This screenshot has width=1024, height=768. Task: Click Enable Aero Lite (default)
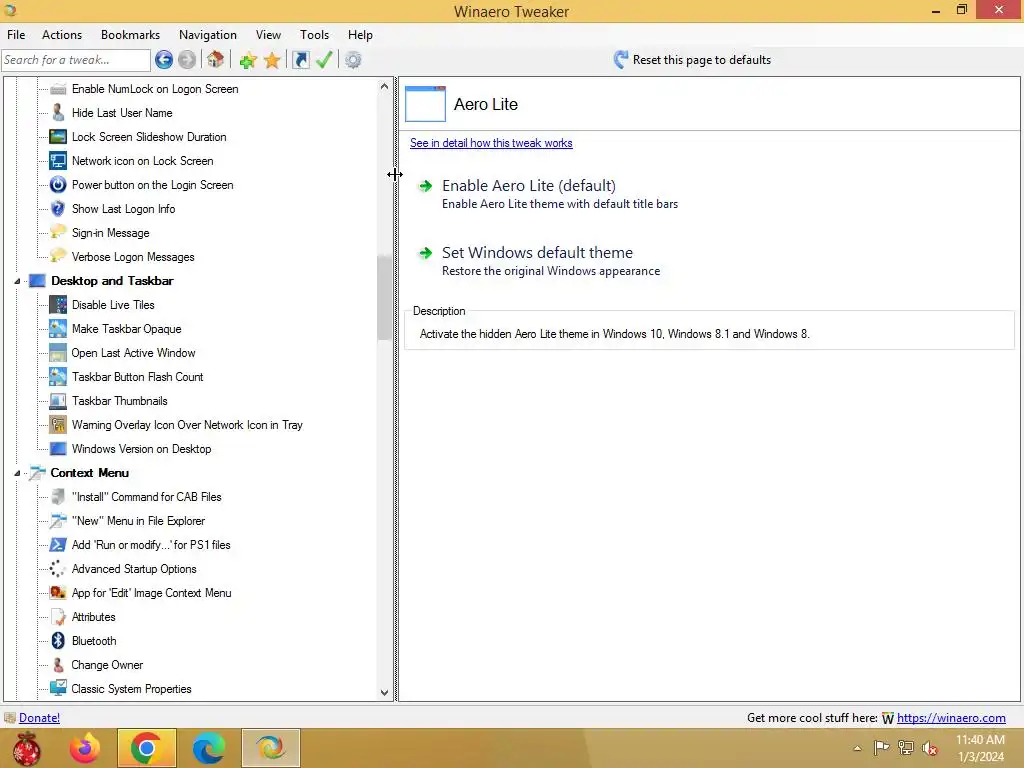pos(529,186)
